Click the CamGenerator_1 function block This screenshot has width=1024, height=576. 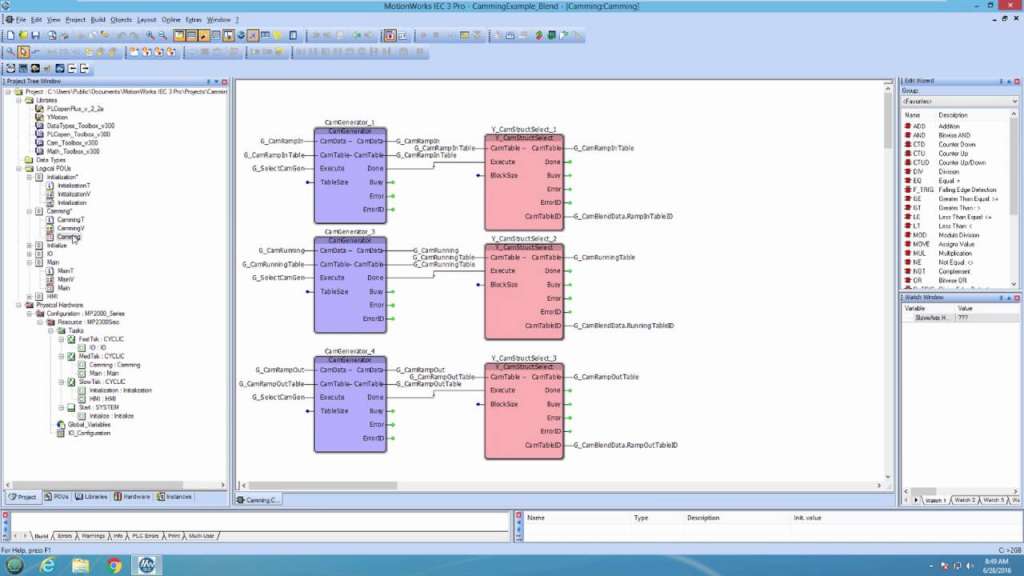350,176
